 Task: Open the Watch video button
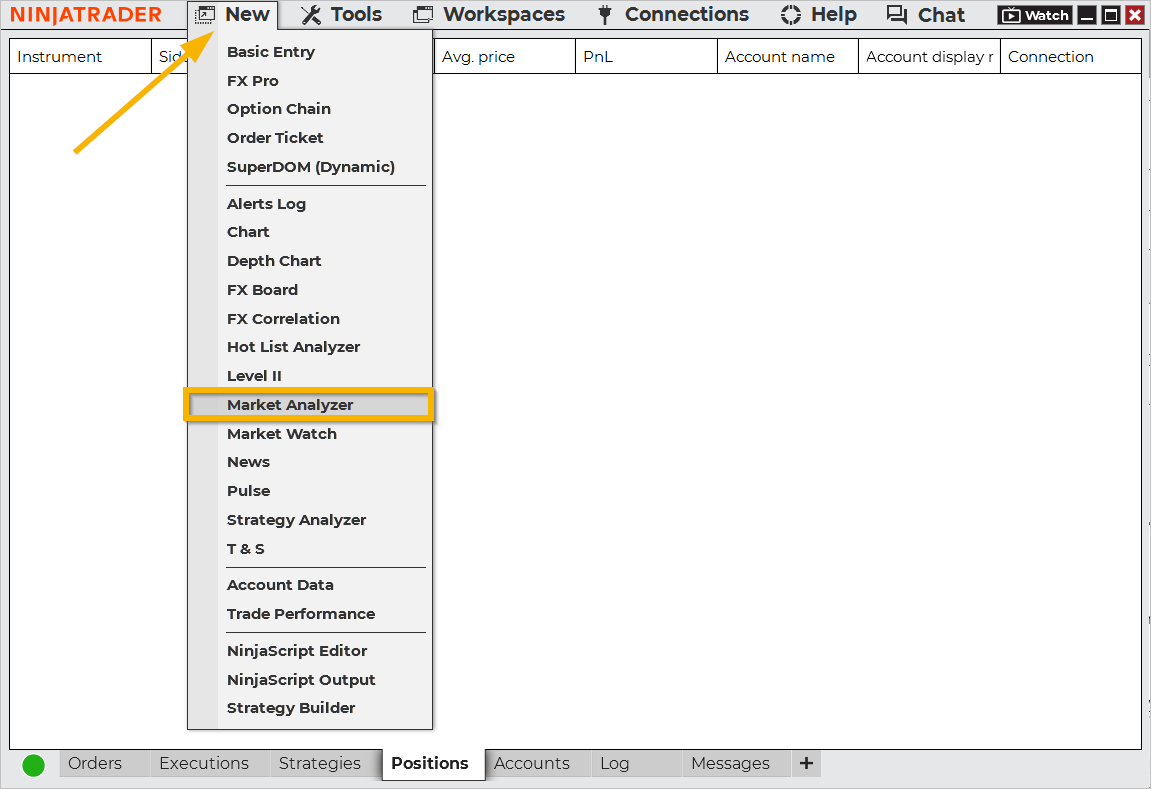coord(1036,15)
